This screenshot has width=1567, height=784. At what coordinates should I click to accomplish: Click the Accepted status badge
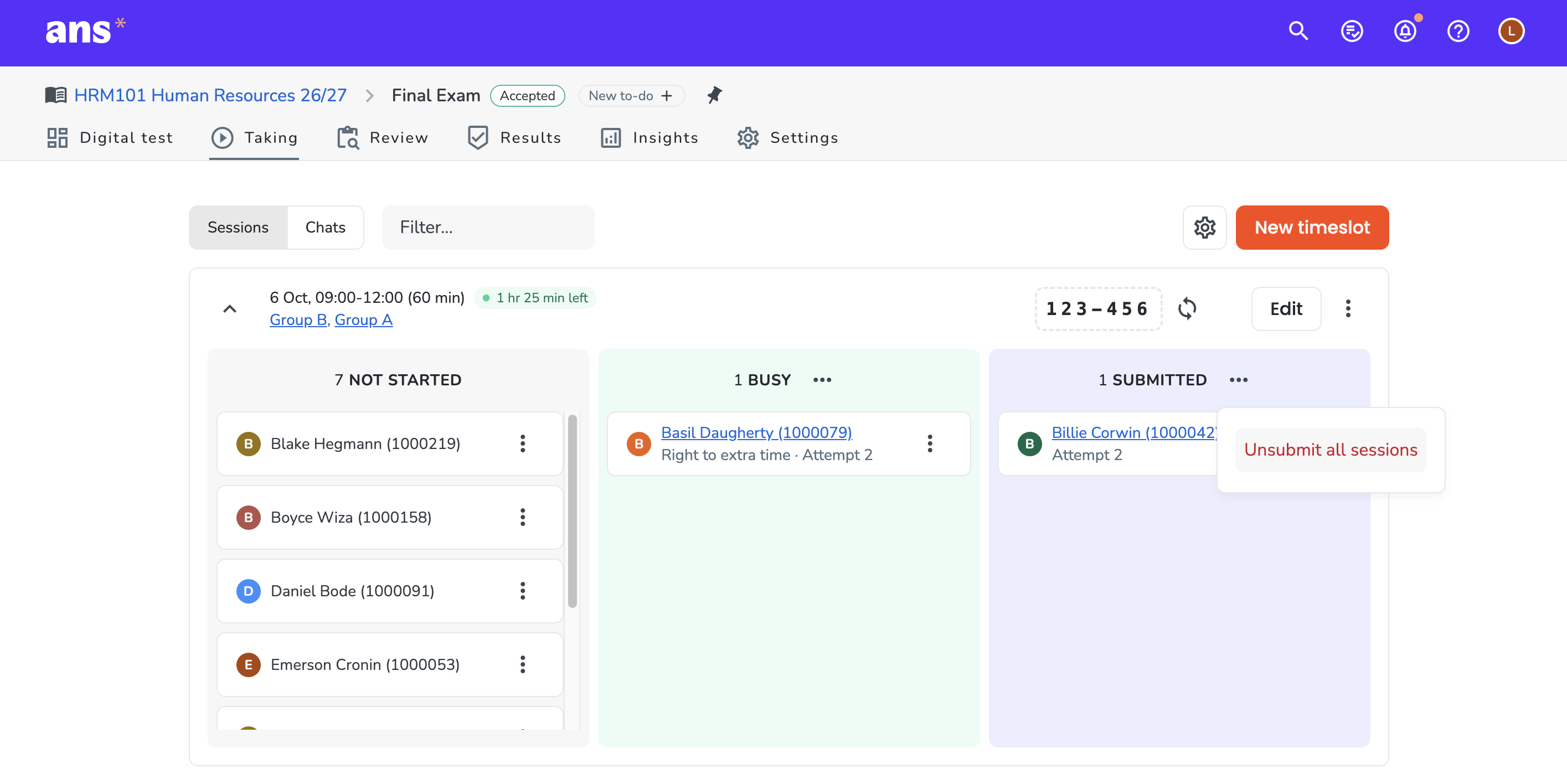tap(527, 95)
